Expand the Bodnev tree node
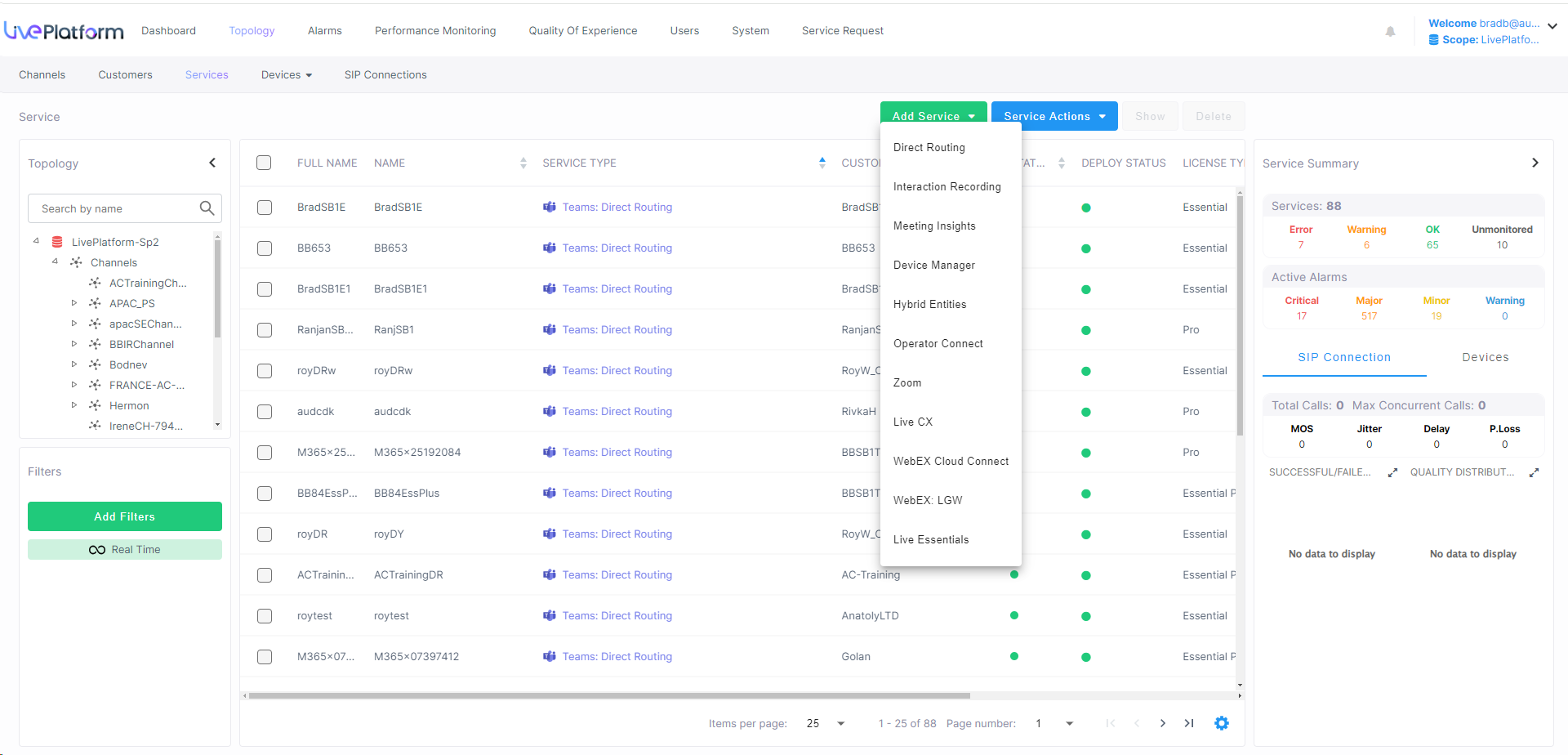Image resolution: width=1568 pixels, height=755 pixels. click(73, 364)
